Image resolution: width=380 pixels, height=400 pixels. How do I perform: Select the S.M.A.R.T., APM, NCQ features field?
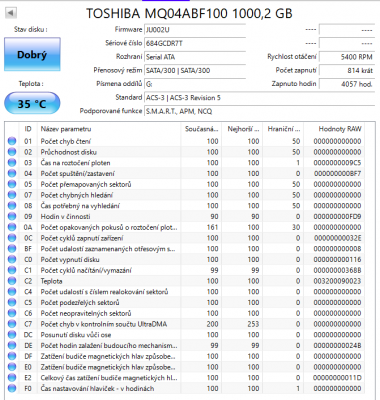tap(260, 111)
